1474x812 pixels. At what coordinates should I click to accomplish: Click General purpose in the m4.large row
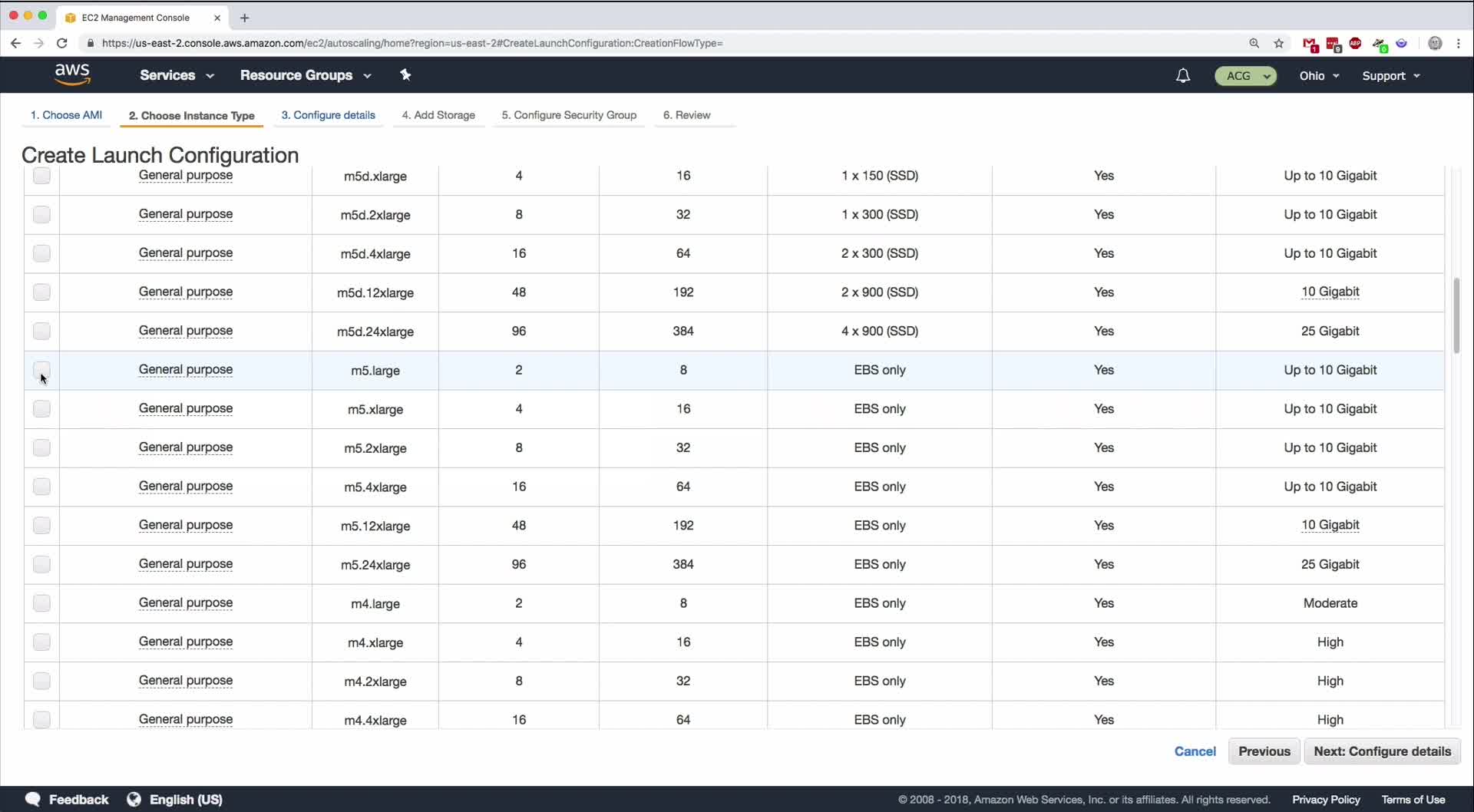pos(186,603)
